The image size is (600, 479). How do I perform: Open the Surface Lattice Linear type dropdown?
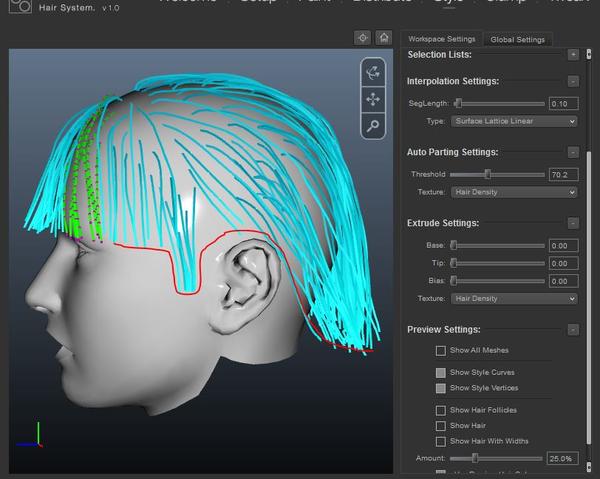(513, 121)
